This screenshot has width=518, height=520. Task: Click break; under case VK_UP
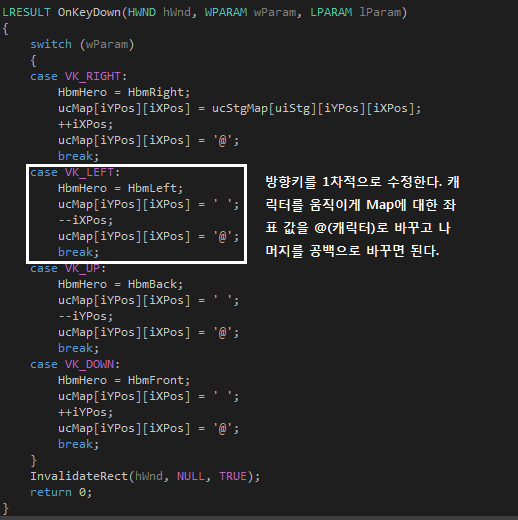[78, 348]
